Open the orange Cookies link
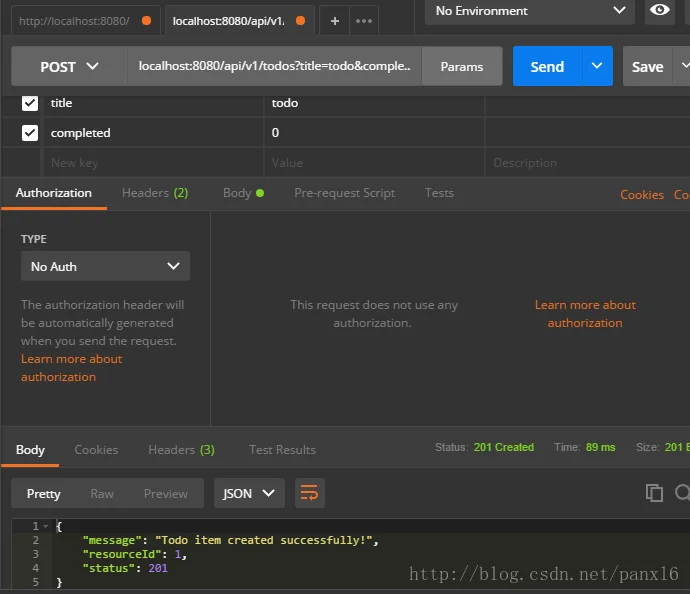The height and width of the screenshot is (594, 690). point(642,194)
